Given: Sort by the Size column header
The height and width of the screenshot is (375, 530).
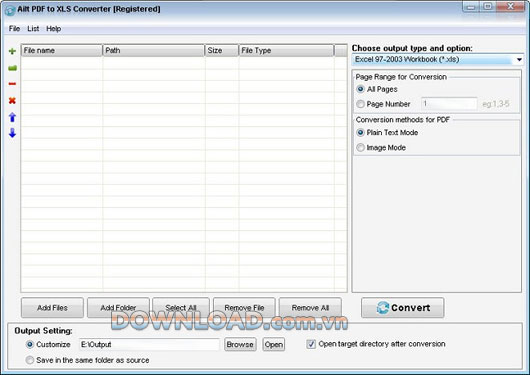Looking at the screenshot, I should 222,50.
